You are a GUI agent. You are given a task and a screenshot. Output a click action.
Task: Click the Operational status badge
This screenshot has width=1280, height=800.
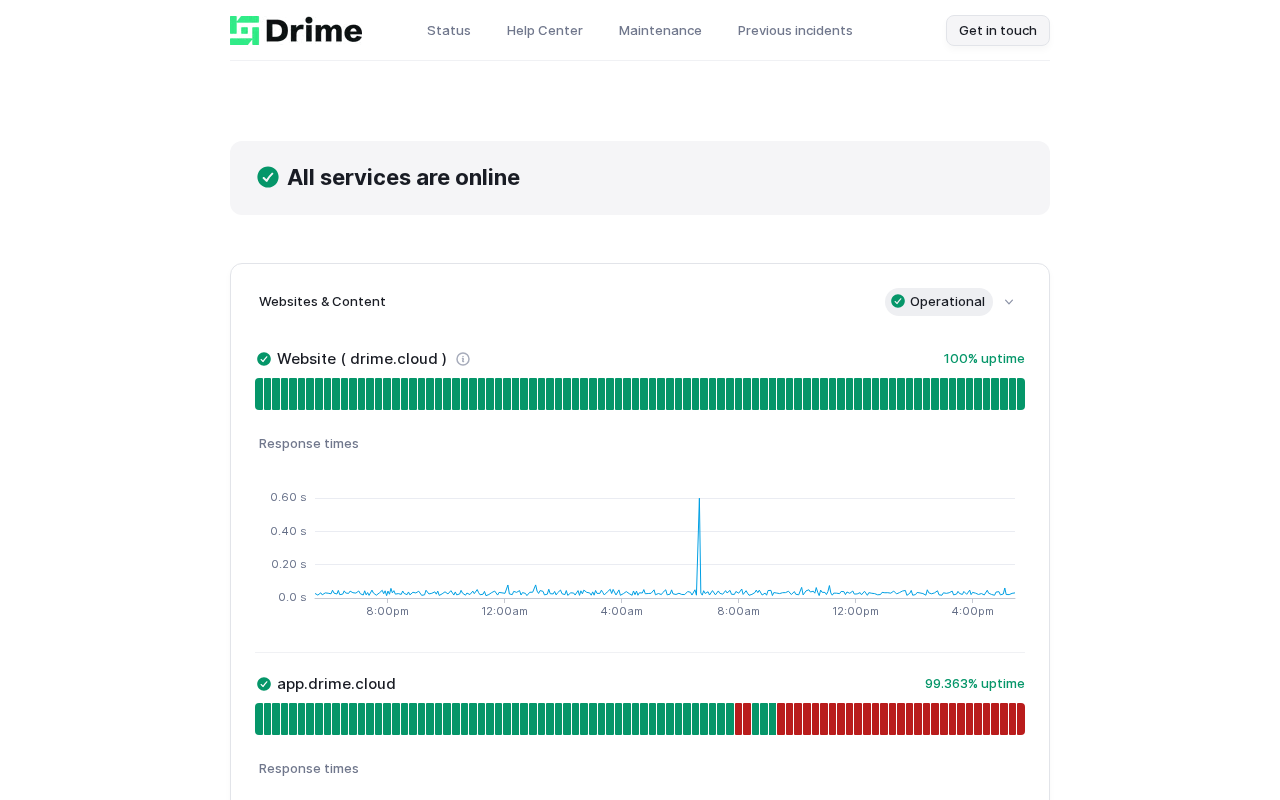click(939, 302)
